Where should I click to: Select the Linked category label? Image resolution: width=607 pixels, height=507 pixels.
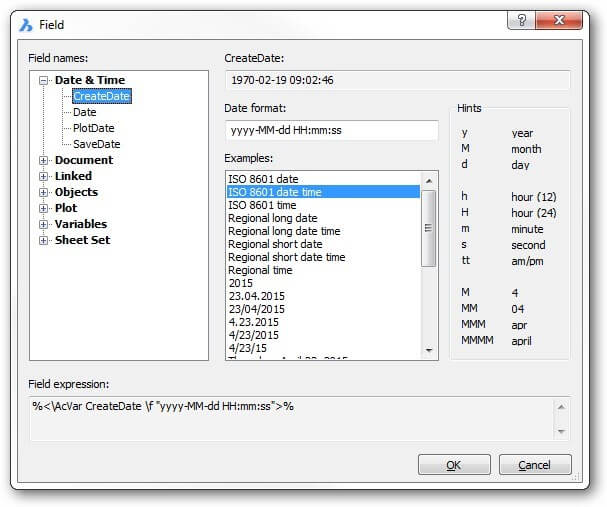pos(74,176)
